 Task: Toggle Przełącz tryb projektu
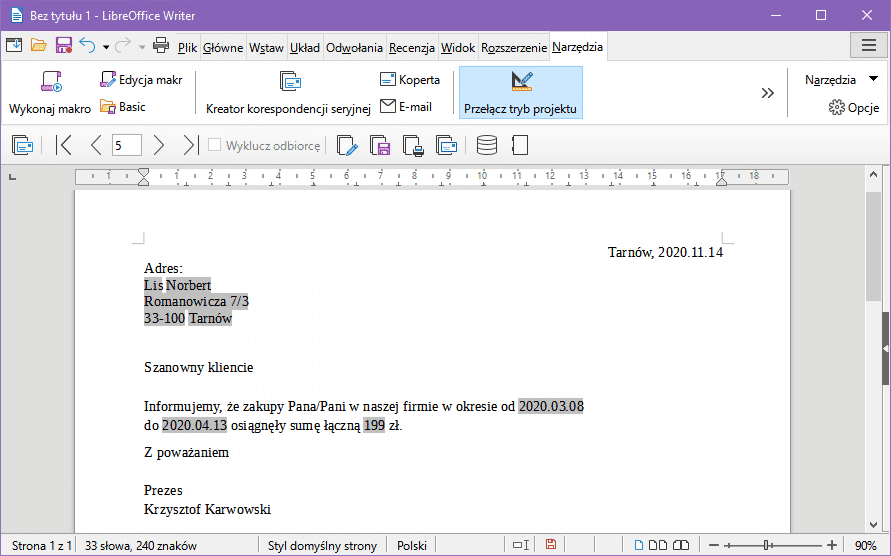[520, 93]
